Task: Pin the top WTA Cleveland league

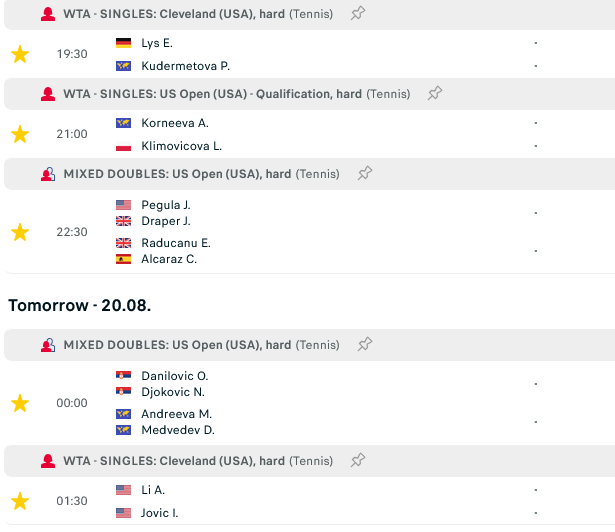Action: click(357, 14)
